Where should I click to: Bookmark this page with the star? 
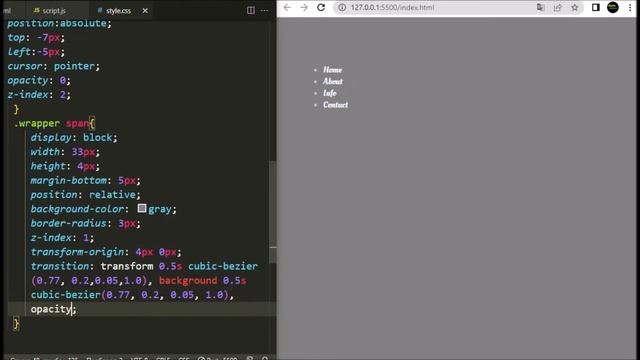pyautogui.click(x=575, y=7)
